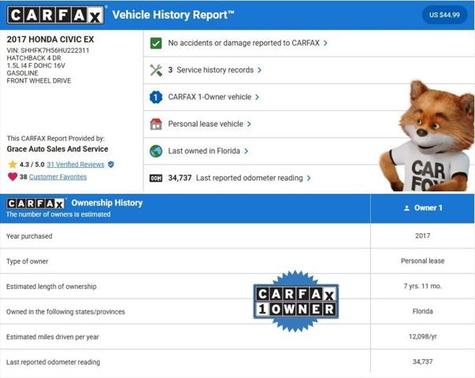Select the Owner 1 column header
Viewport: 475px width, 378px height.
coord(423,208)
